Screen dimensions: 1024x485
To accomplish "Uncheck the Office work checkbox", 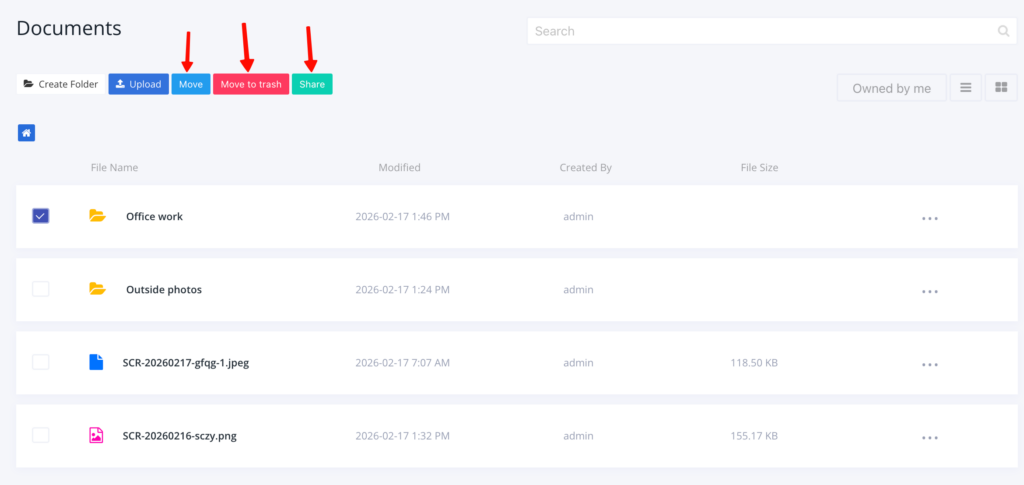I will coord(41,216).
